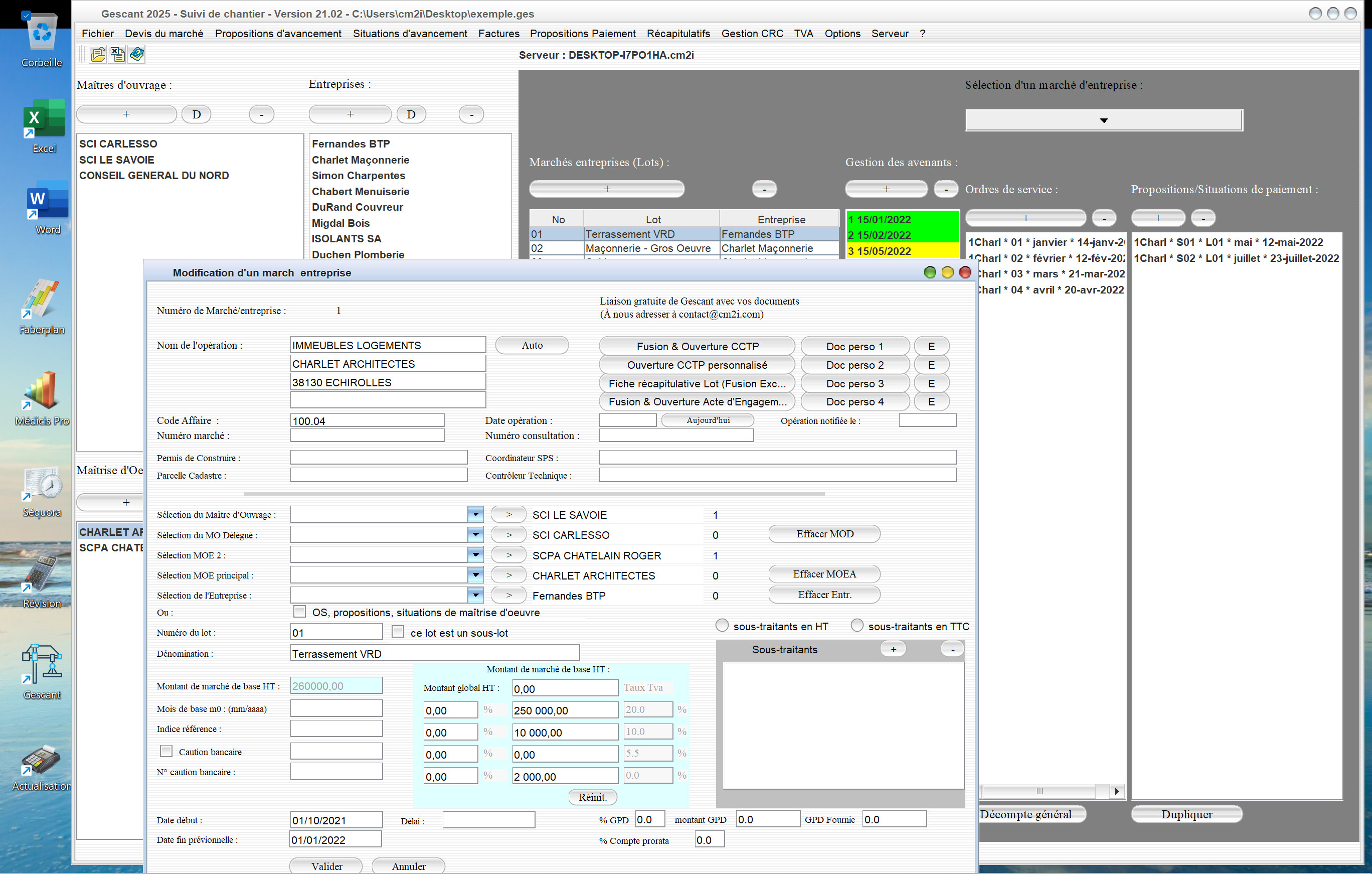Open the Séquora desktop shortcut
Screen dimensions: 1372x874
(42, 492)
